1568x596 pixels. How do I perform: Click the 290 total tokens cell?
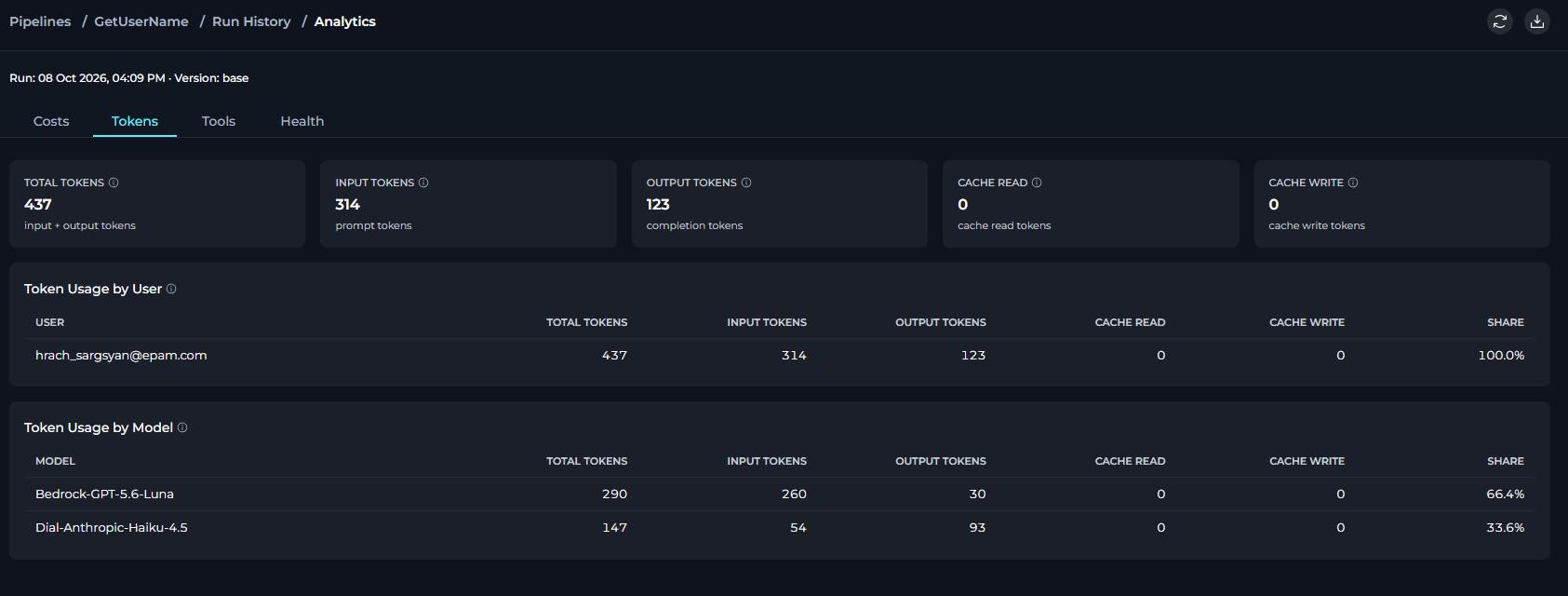[x=614, y=494]
